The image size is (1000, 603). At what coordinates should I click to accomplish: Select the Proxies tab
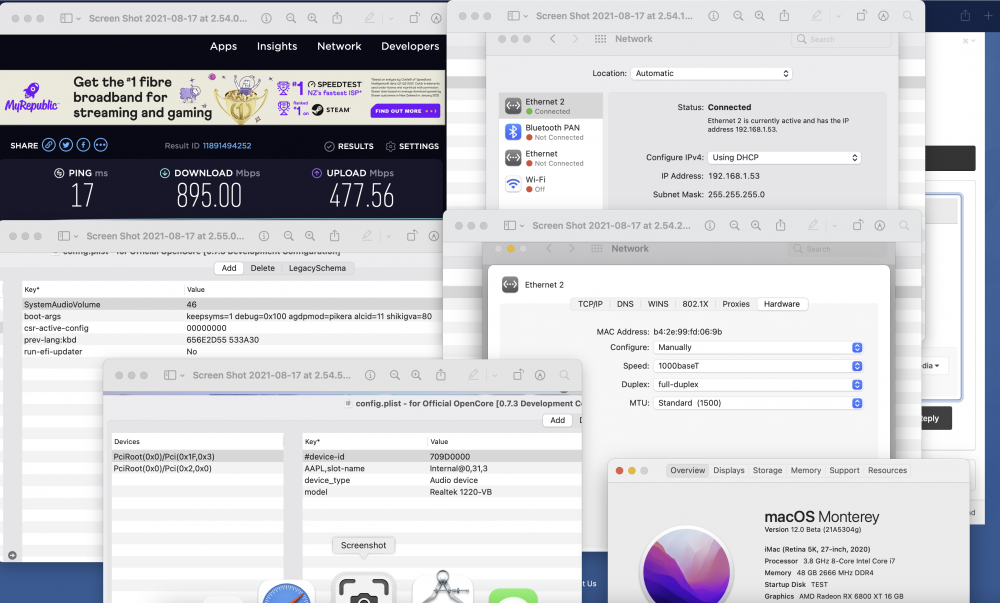736,304
